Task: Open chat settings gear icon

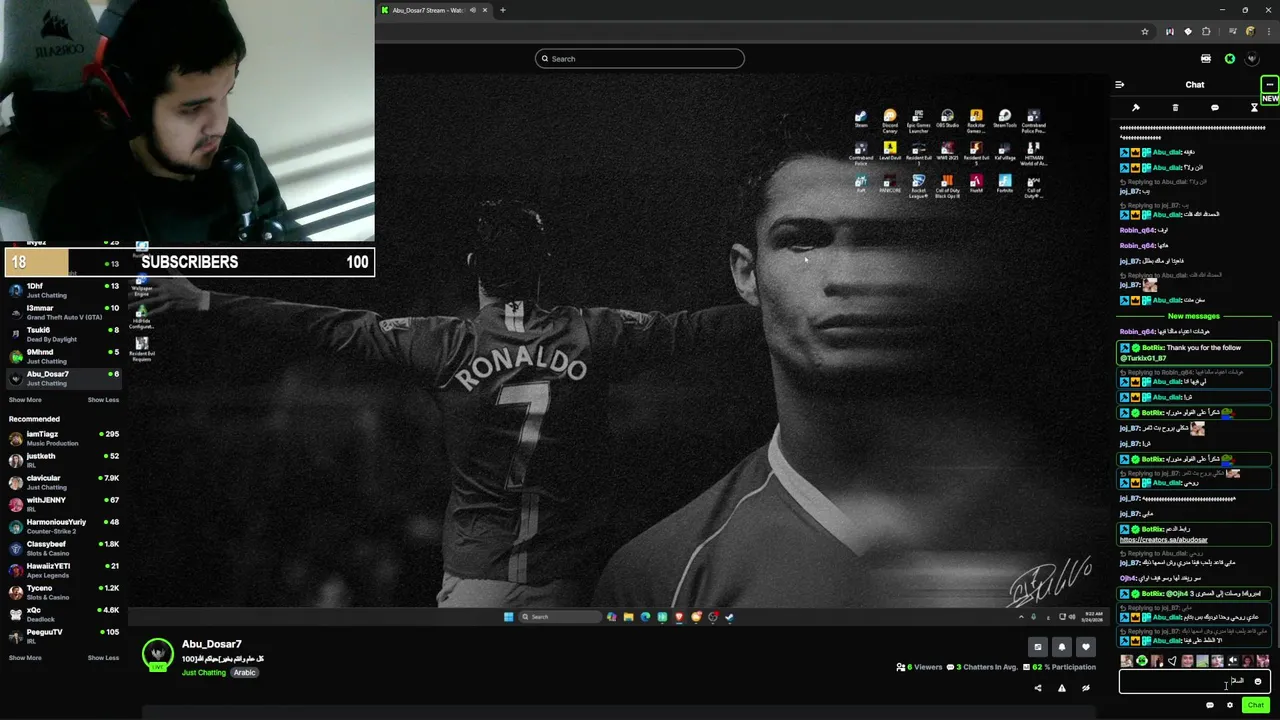Action: tap(1230, 705)
